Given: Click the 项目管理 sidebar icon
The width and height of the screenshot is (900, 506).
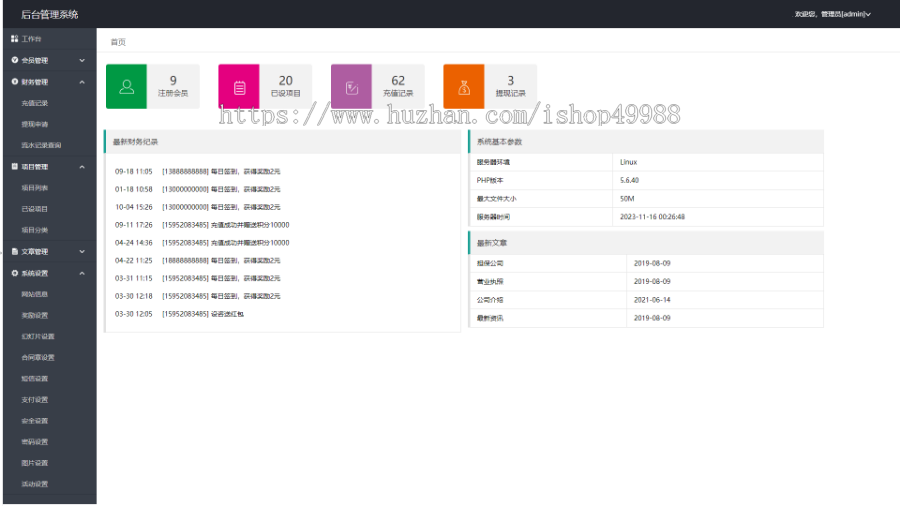Looking at the screenshot, I should tap(14, 166).
